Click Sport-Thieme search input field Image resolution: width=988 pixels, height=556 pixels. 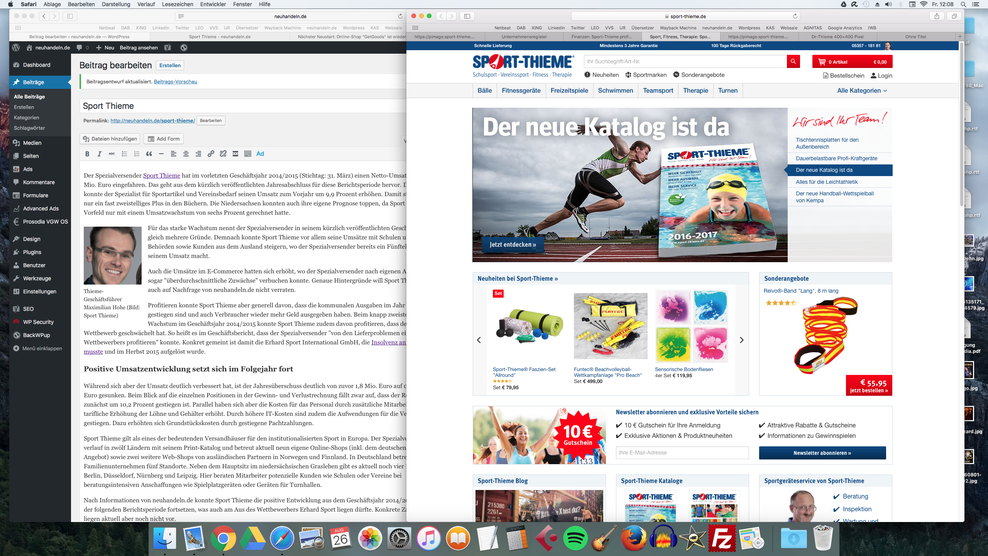(686, 61)
